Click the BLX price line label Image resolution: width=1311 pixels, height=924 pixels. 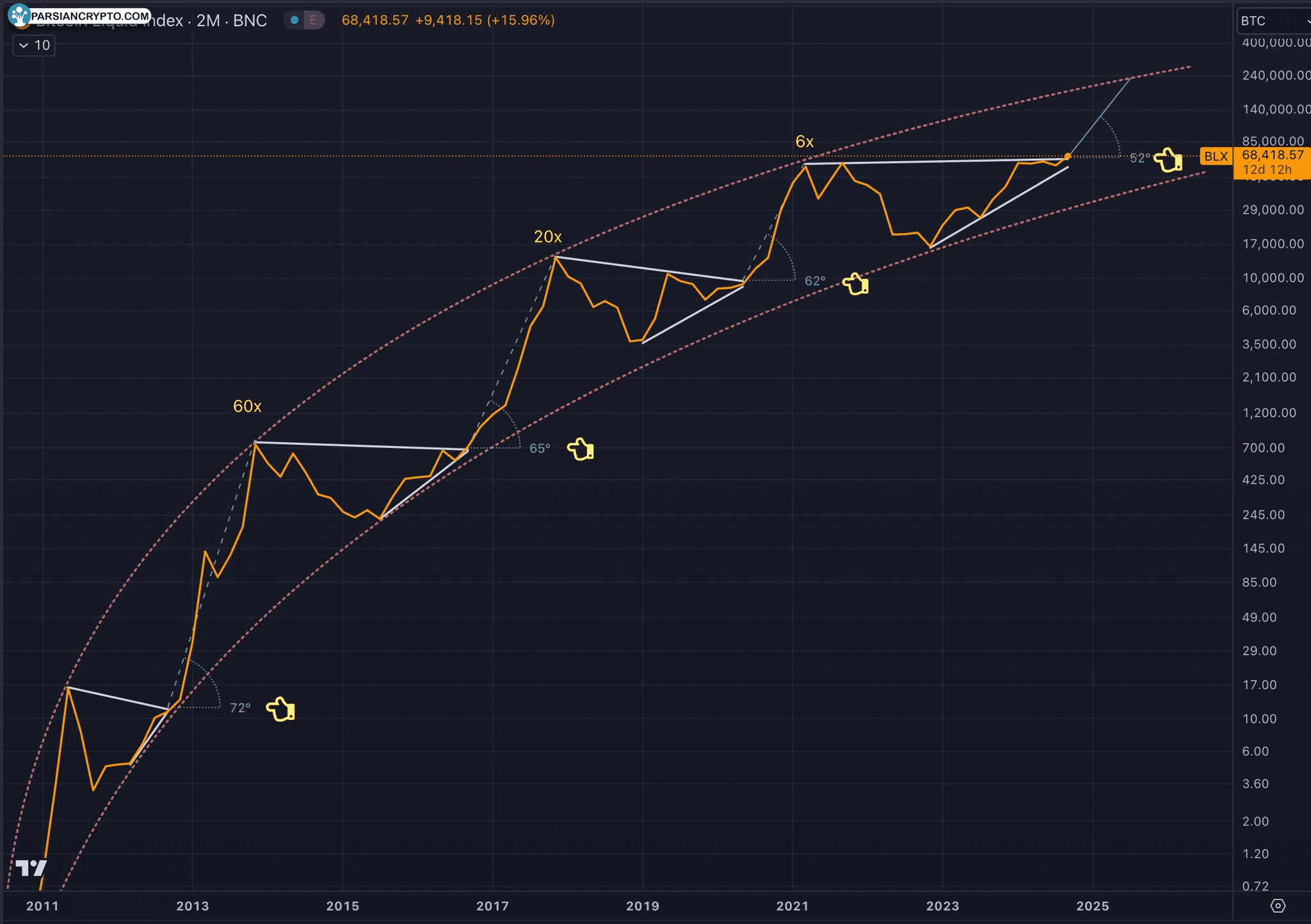click(1216, 156)
